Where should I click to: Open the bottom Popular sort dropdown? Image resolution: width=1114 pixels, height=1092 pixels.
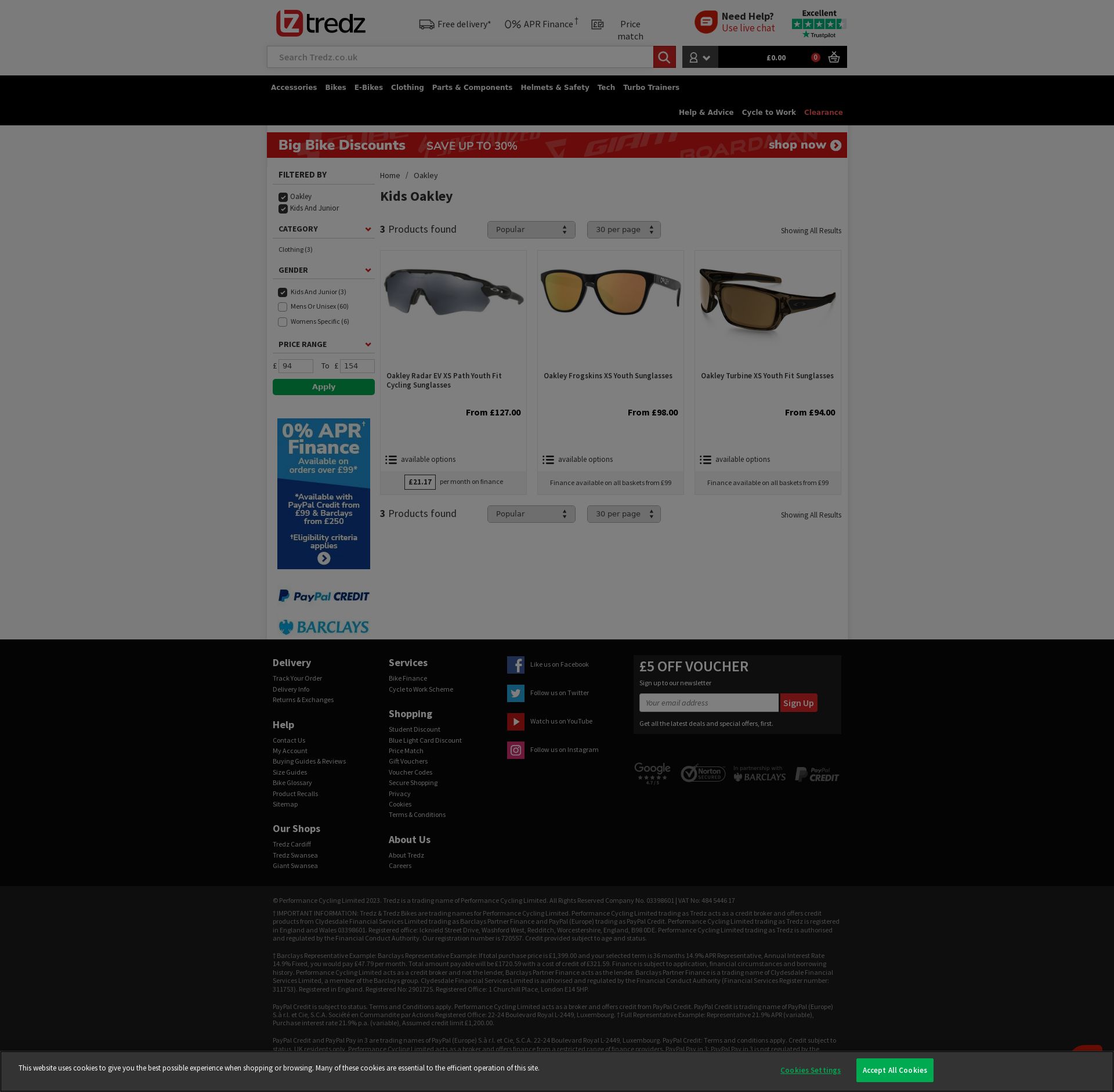(531, 514)
